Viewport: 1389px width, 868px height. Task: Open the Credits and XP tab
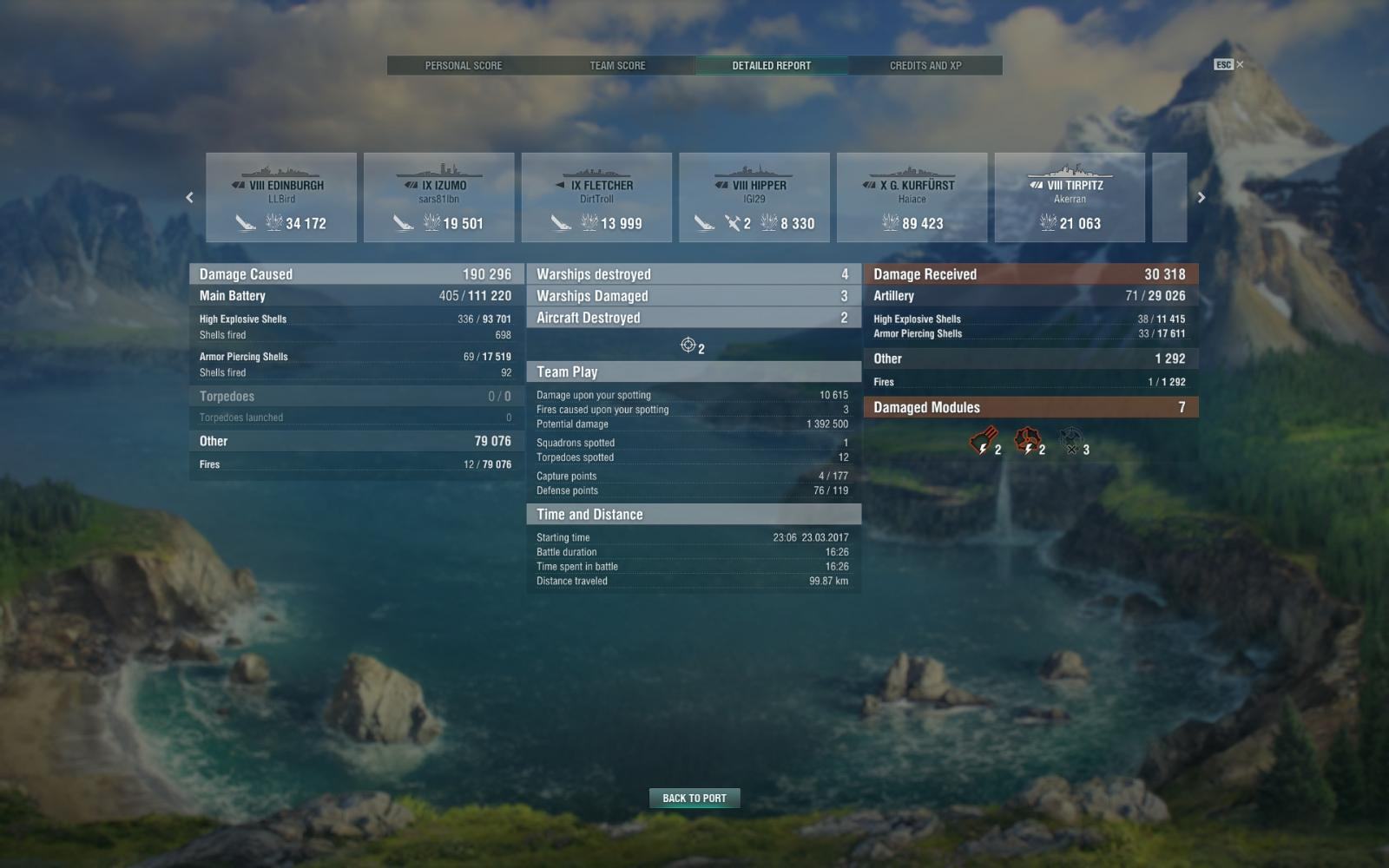(925, 65)
